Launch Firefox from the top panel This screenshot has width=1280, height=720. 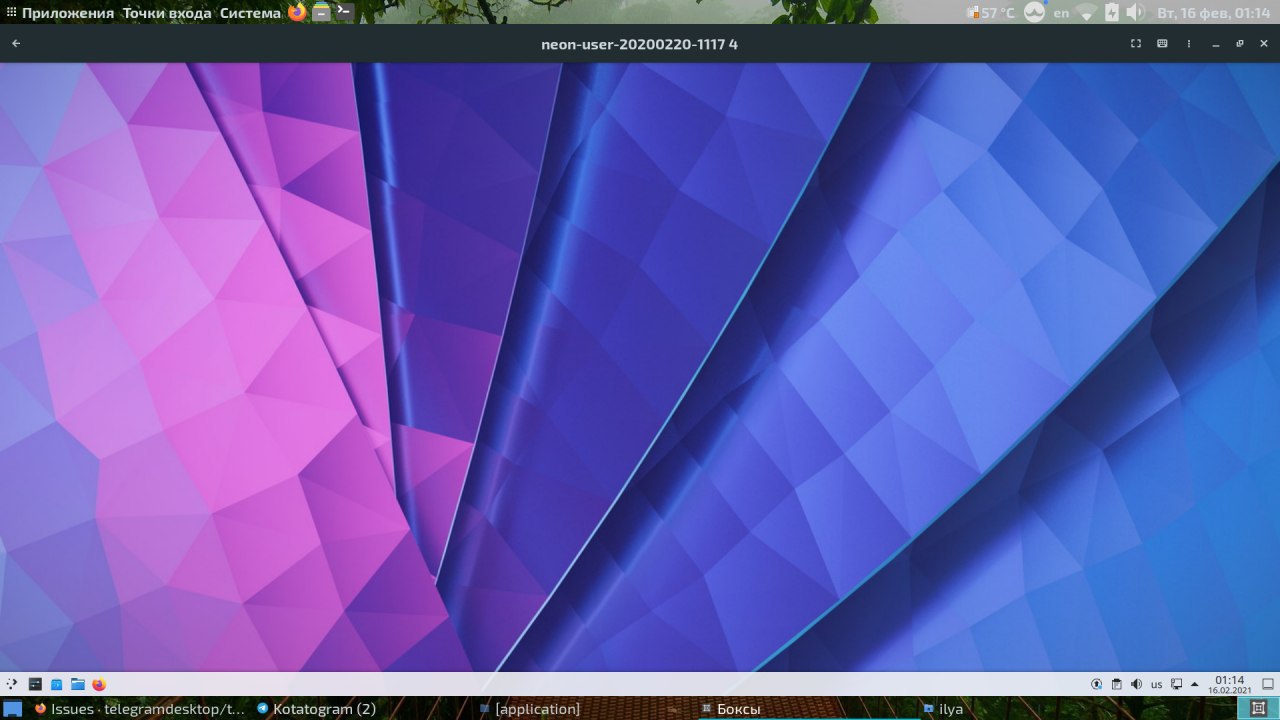tap(298, 12)
